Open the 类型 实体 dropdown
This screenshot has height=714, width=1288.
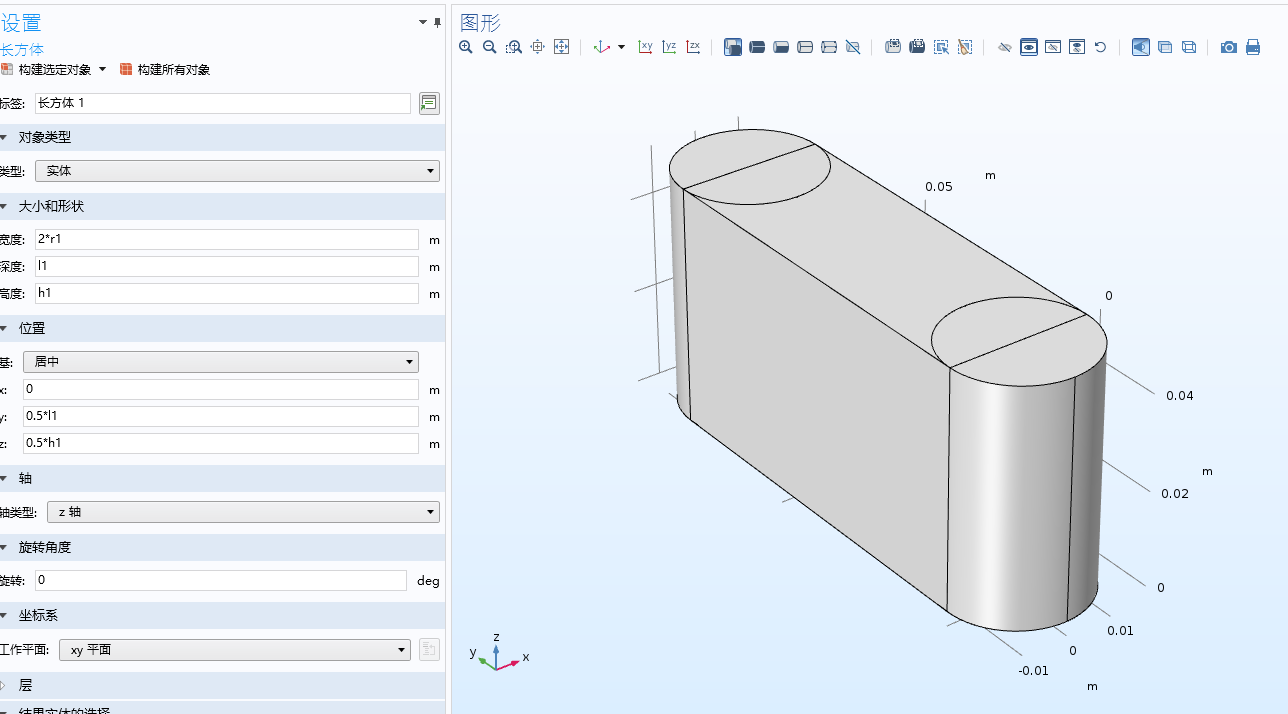tap(237, 171)
